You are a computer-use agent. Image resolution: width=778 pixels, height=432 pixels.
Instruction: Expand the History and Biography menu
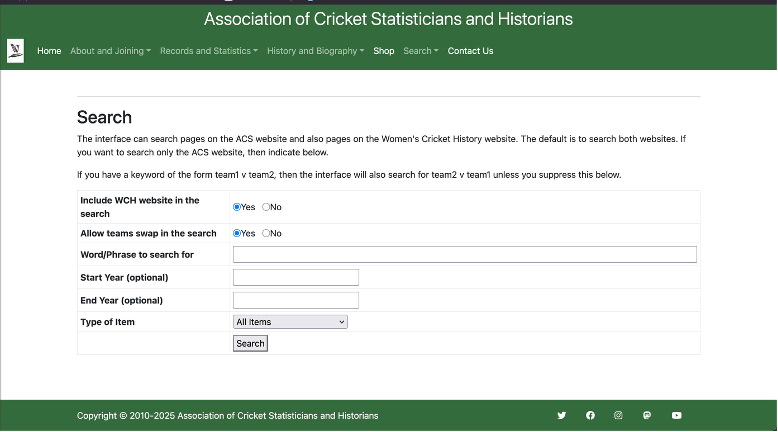(x=315, y=51)
